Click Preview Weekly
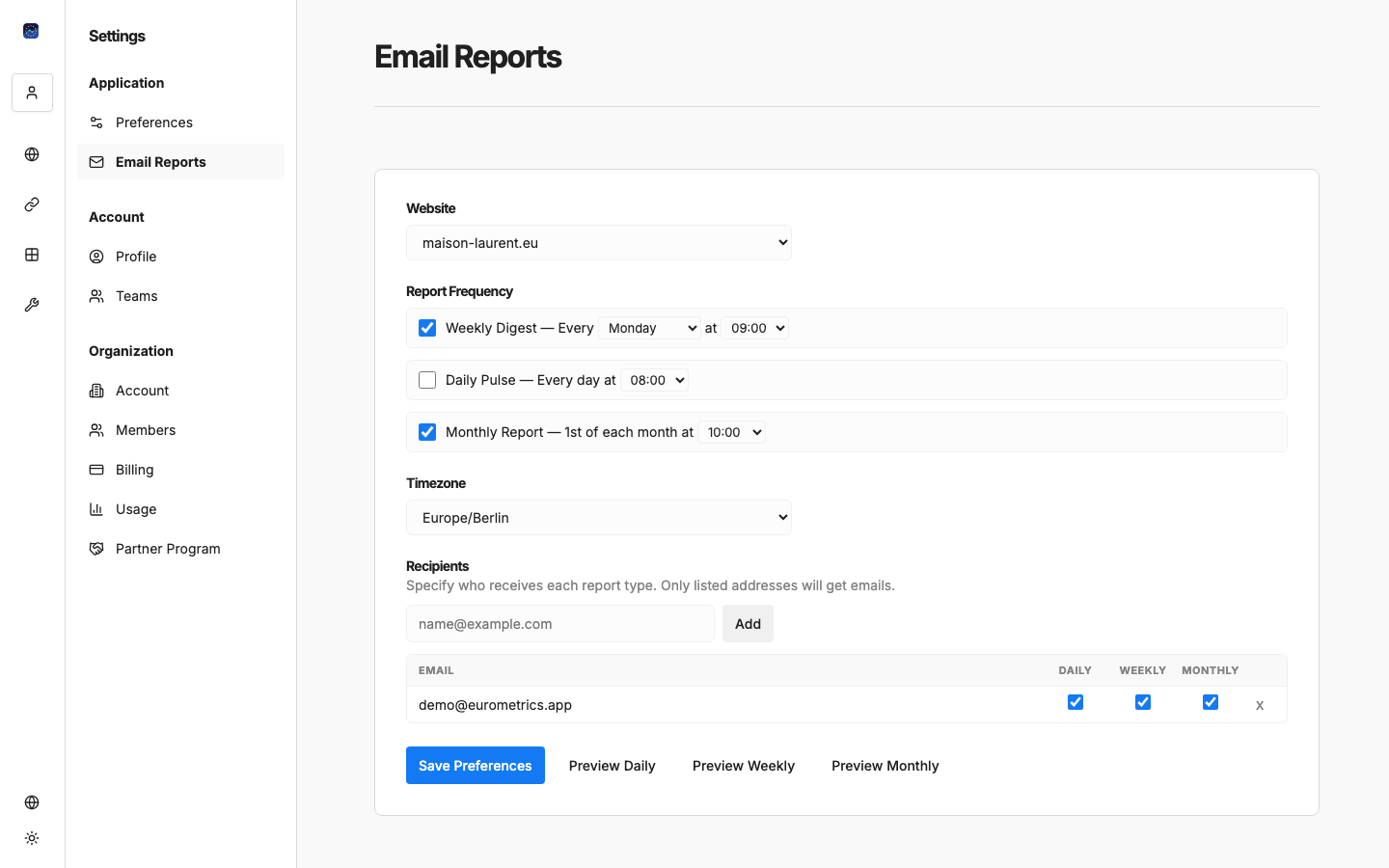1389x868 pixels. tap(744, 766)
